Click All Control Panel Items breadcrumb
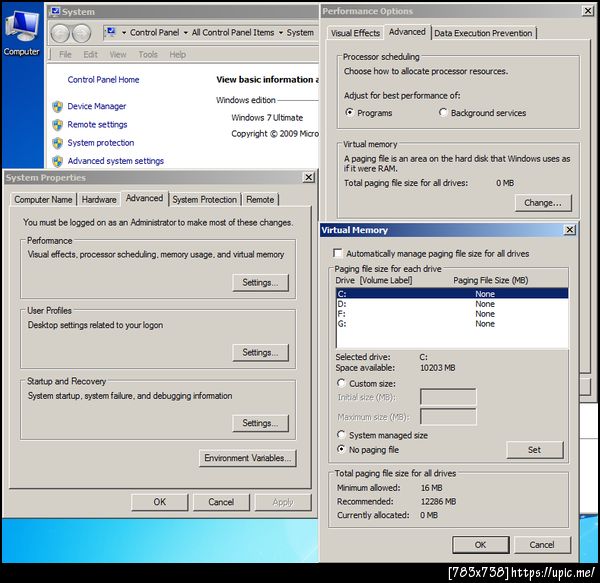600x583 pixels. [233, 33]
